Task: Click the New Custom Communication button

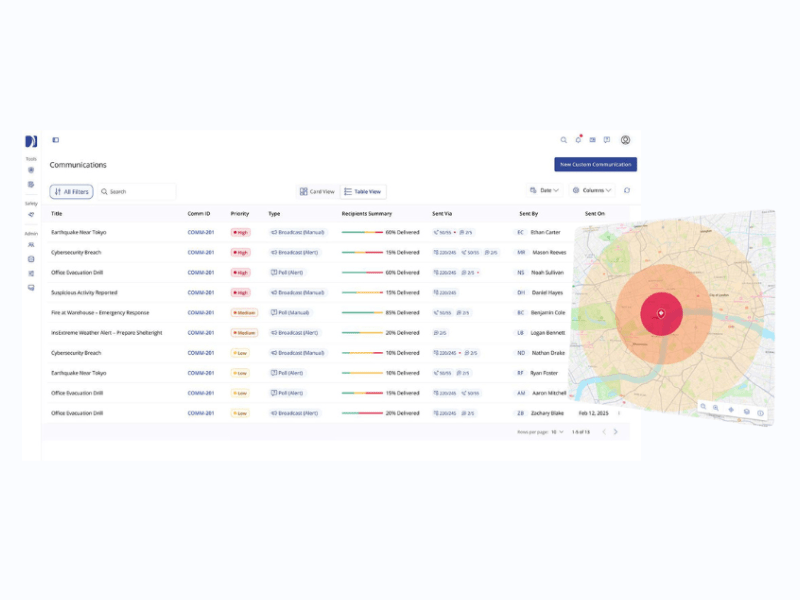Action: [x=596, y=164]
